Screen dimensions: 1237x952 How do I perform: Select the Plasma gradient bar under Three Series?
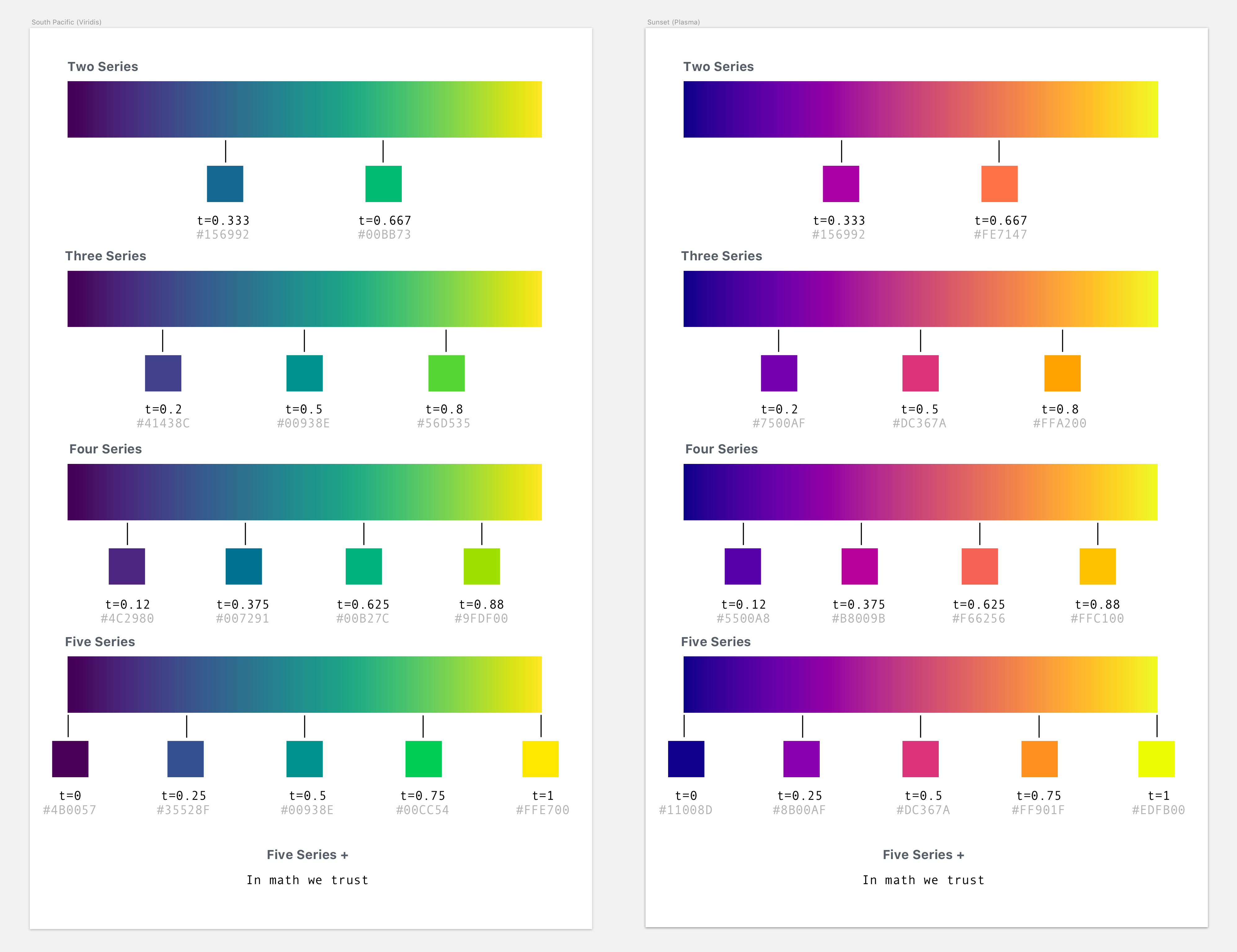920,299
